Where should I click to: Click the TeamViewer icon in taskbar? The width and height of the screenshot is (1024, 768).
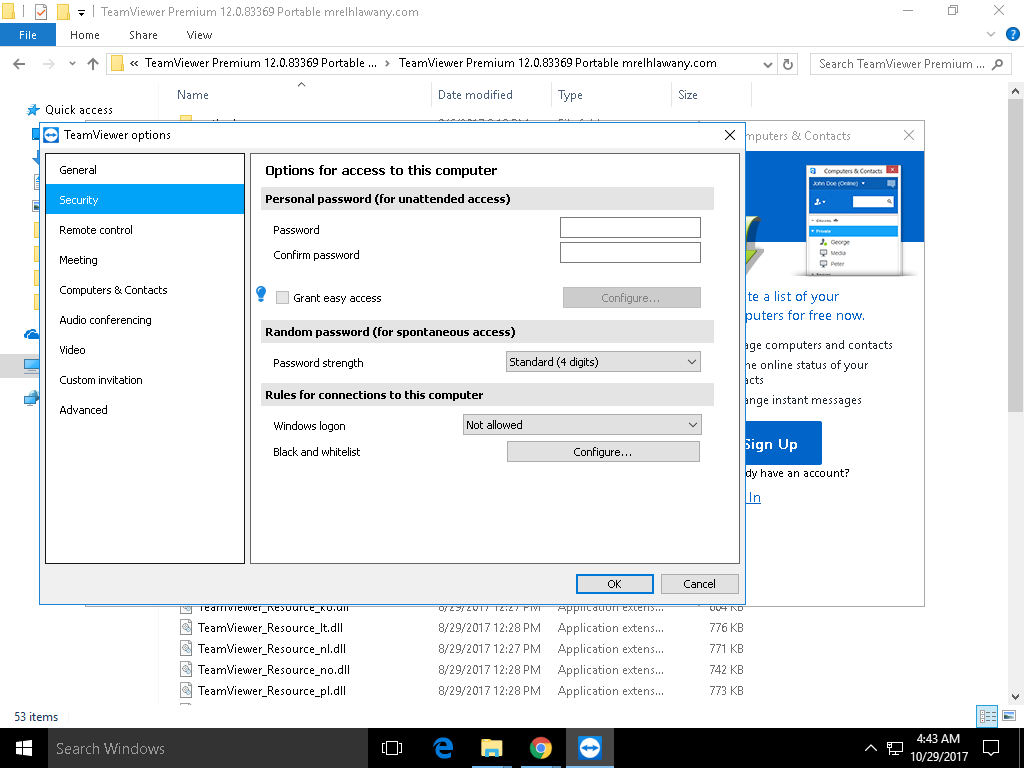pos(590,748)
